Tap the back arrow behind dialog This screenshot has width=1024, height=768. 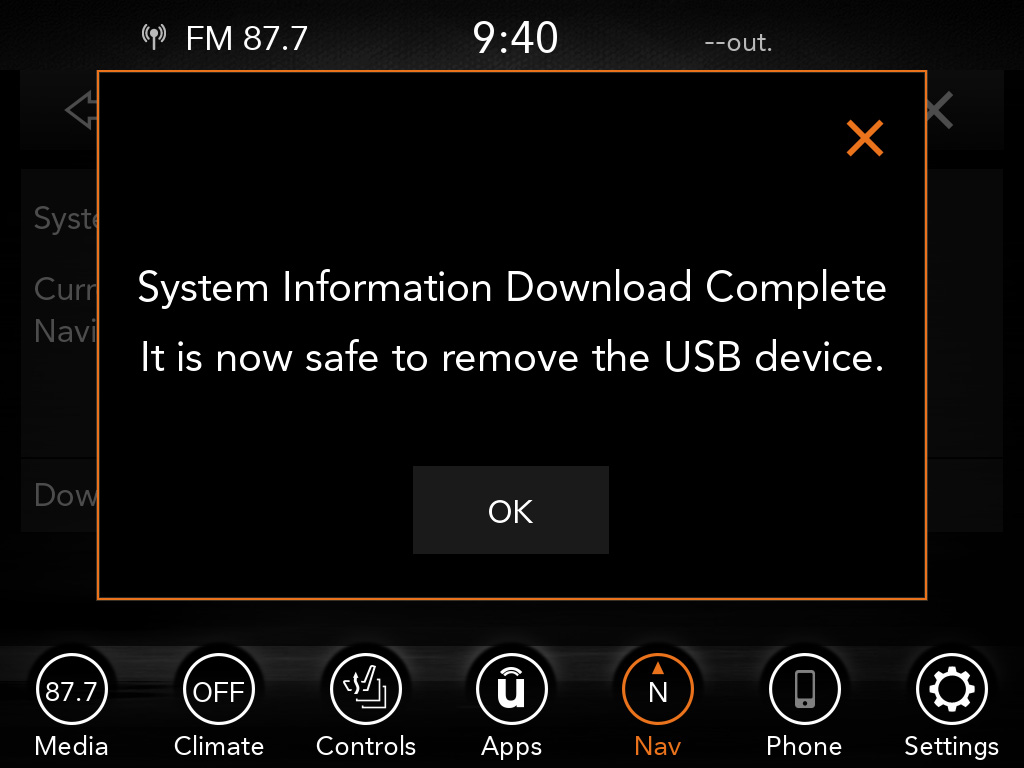tap(82, 110)
